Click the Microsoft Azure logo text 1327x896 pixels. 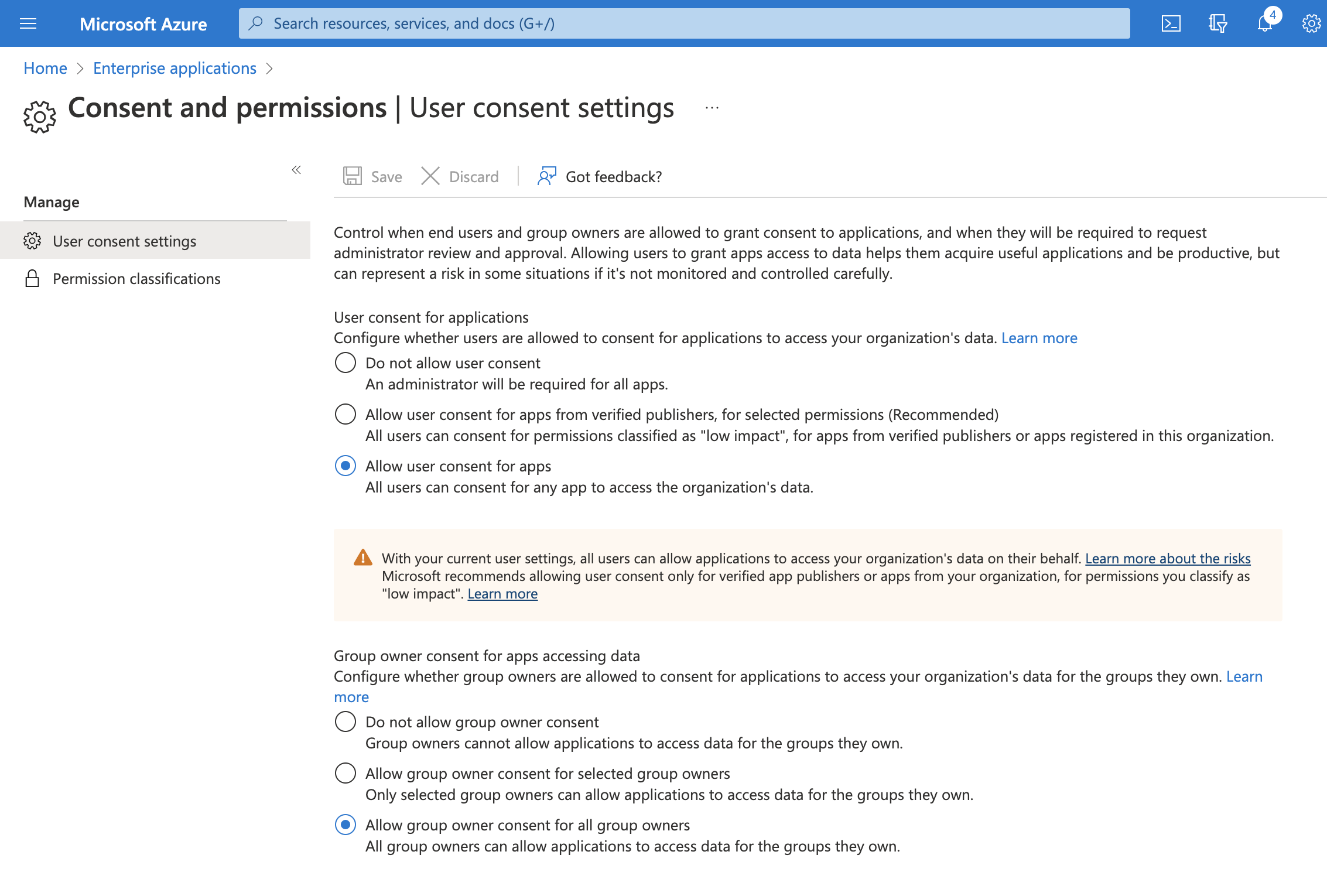[143, 24]
